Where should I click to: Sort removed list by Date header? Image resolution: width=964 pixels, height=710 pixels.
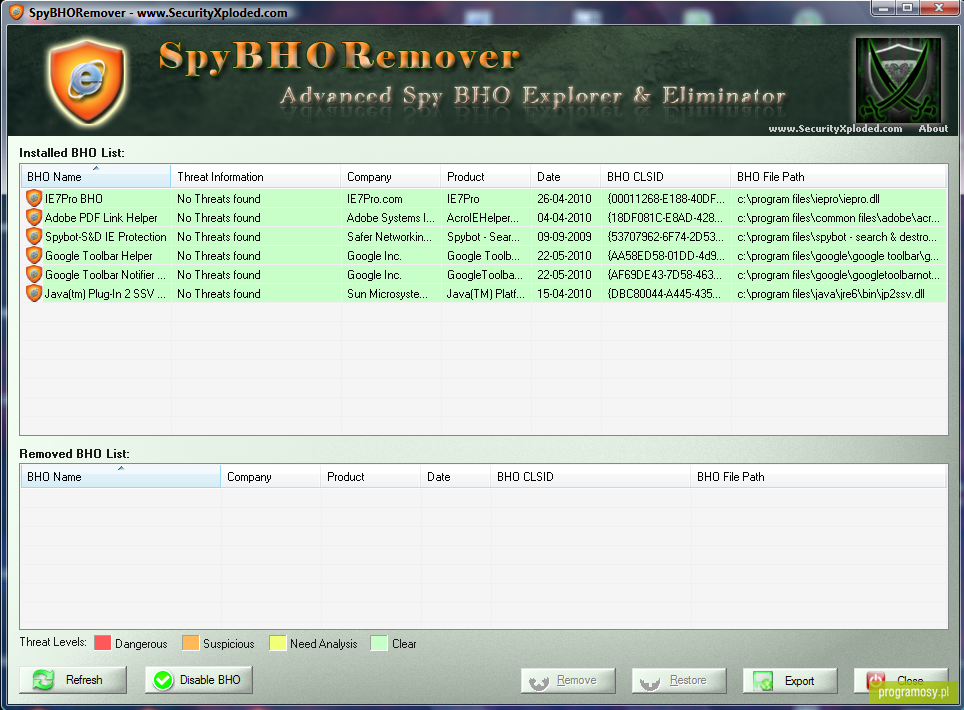click(x=456, y=476)
